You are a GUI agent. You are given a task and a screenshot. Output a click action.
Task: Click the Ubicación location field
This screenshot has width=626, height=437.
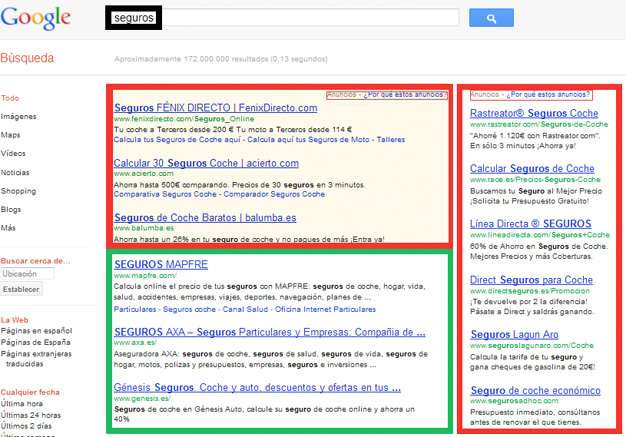27,274
